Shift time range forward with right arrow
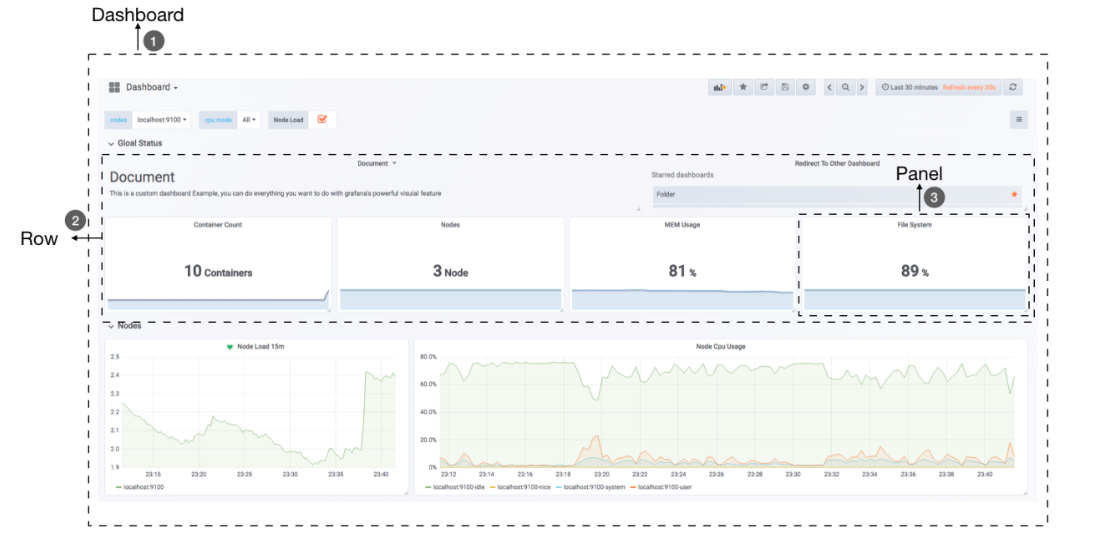The width and height of the screenshot is (1101, 535). point(862,88)
